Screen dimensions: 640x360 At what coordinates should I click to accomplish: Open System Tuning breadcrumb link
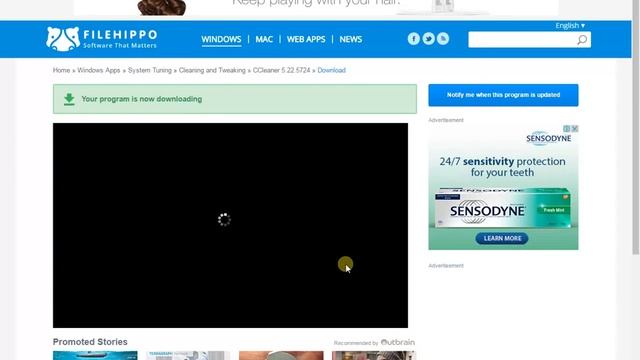[150, 70]
